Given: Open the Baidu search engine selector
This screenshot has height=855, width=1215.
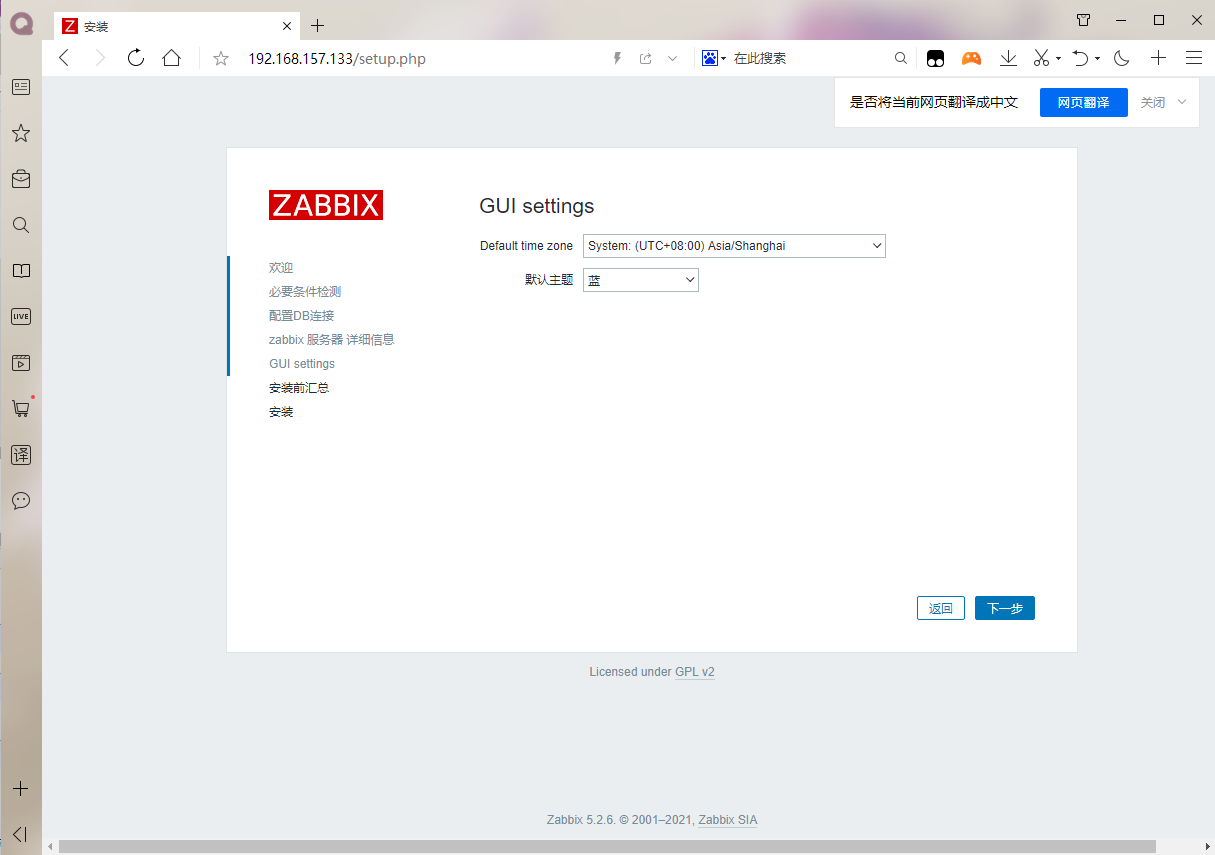Looking at the screenshot, I should tap(713, 58).
